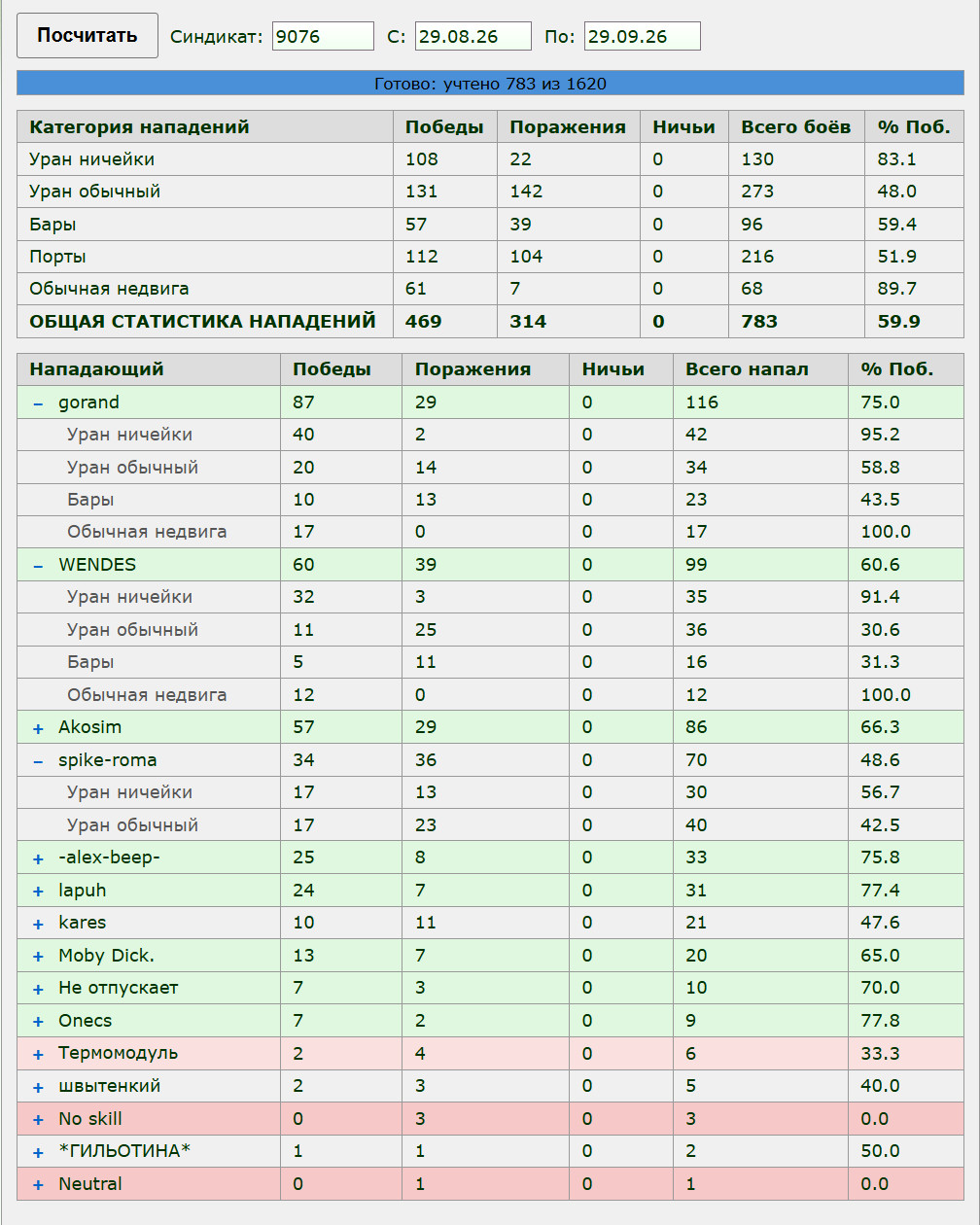Expand the Не отпускает row
The image size is (980, 1225).
click(38, 989)
